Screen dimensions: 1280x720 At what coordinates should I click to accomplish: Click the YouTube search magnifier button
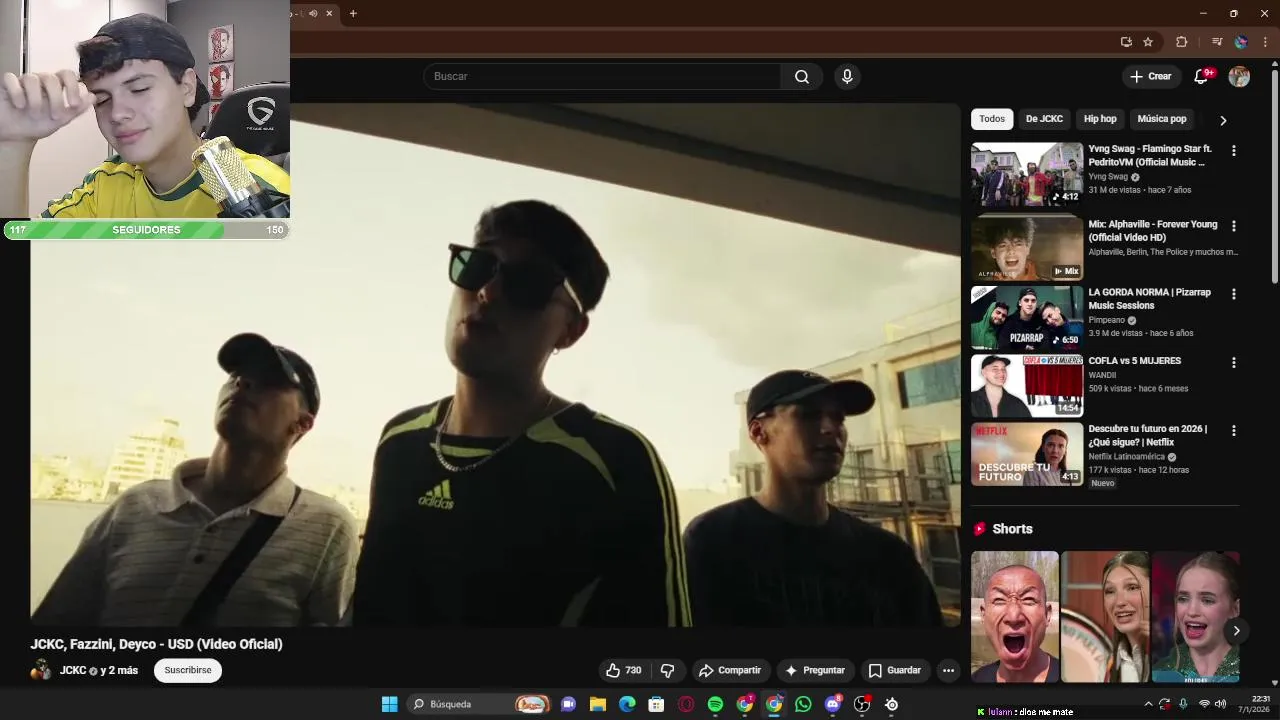802,77
